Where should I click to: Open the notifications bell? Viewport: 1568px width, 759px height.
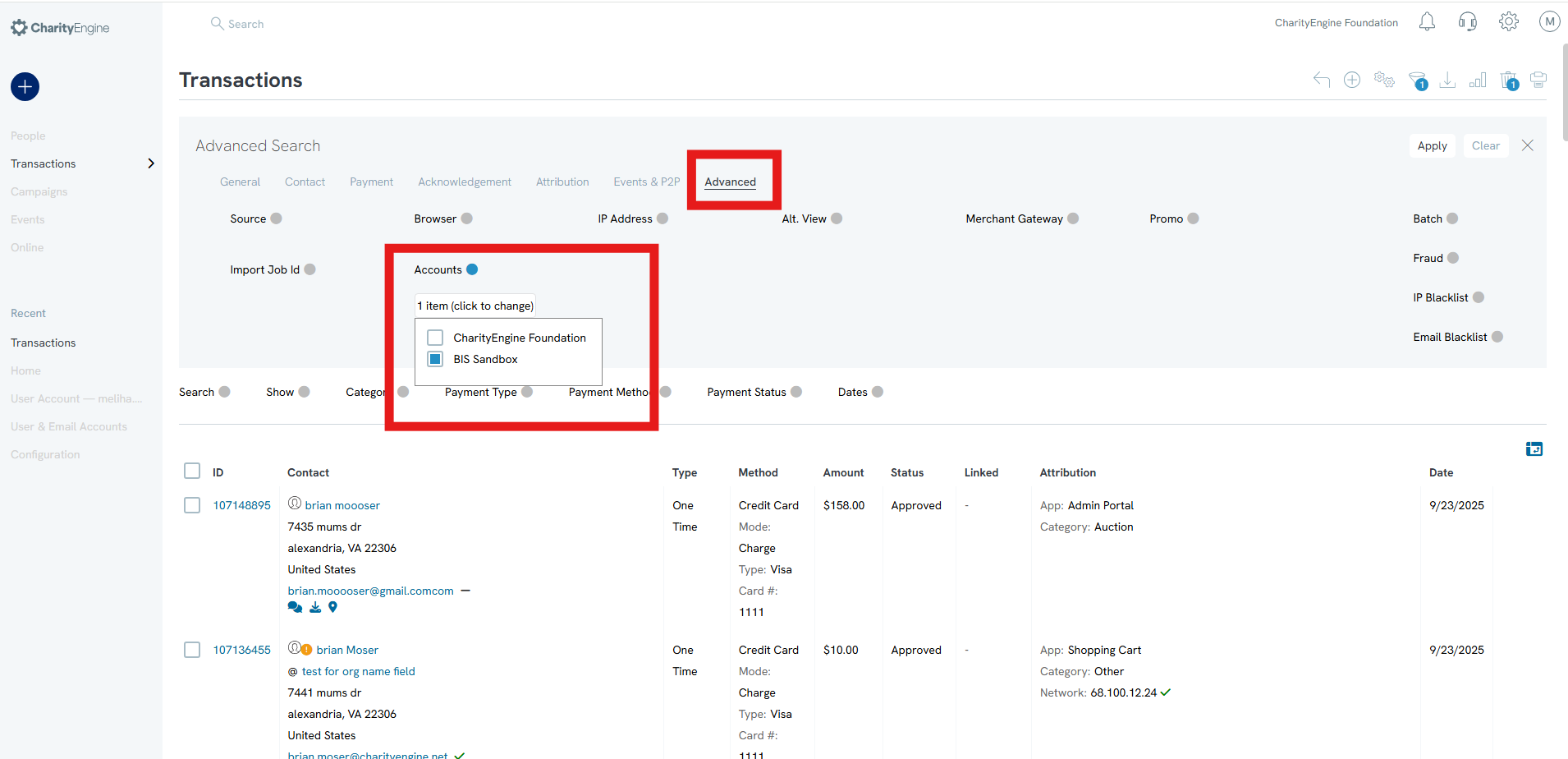tap(1427, 22)
